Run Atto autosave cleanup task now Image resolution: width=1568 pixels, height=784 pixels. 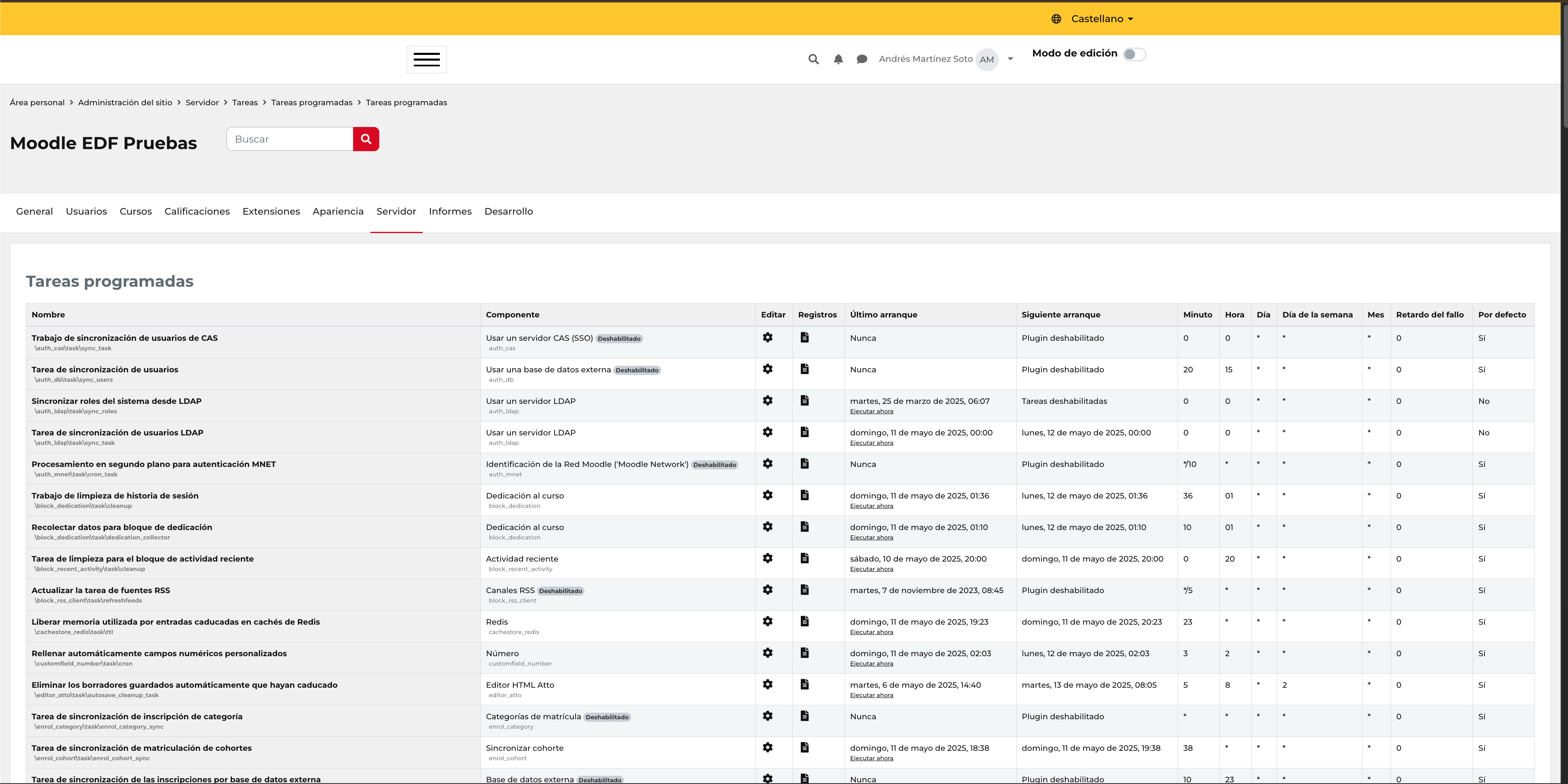point(872,695)
